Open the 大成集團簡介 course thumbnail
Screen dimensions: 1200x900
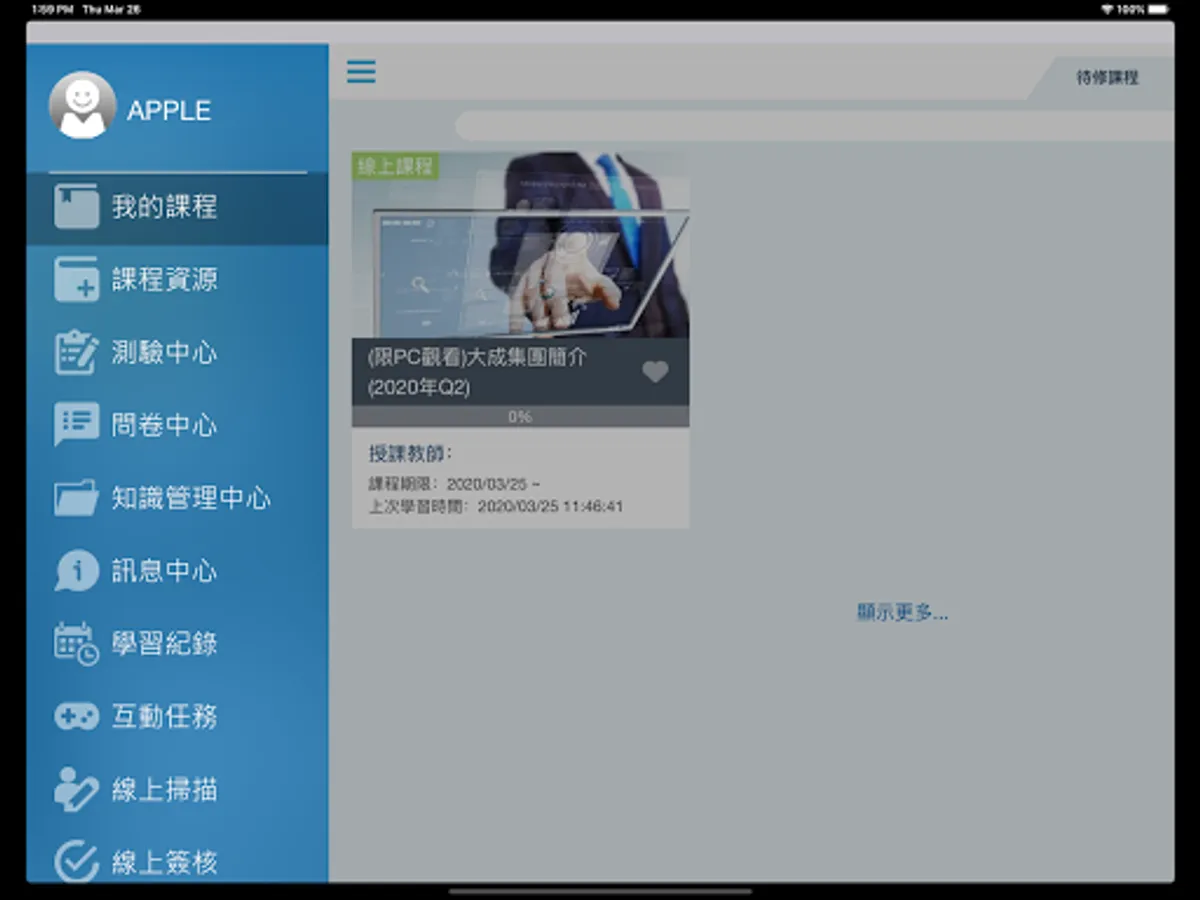tap(520, 250)
